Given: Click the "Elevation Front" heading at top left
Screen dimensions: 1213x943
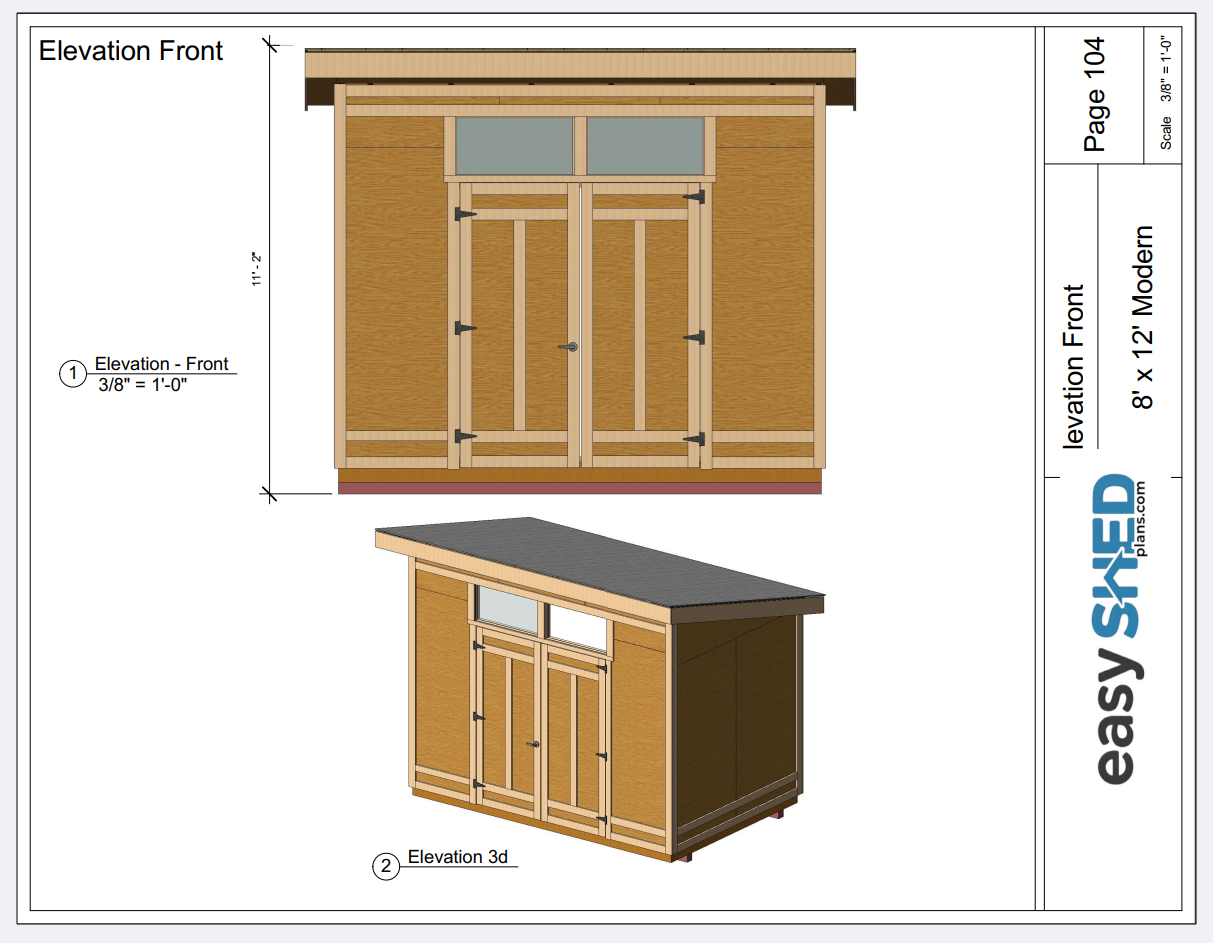Looking at the screenshot, I should pyautogui.click(x=131, y=51).
